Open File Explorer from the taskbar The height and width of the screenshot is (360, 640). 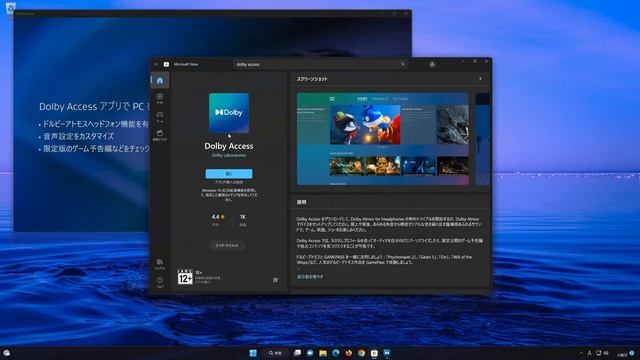(x=323, y=353)
